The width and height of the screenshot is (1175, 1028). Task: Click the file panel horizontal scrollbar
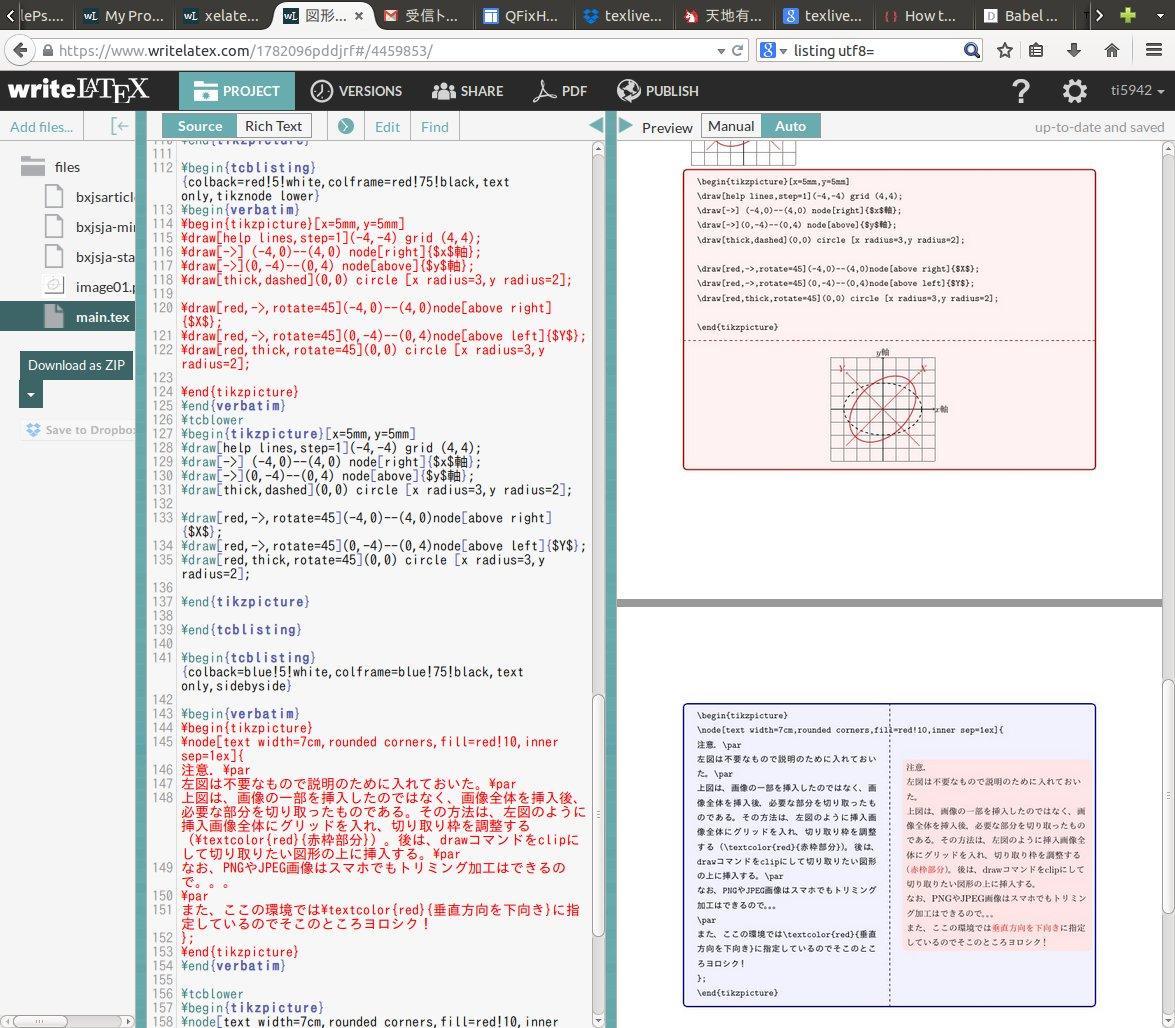pyautogui.click(x=41, y=1021)
